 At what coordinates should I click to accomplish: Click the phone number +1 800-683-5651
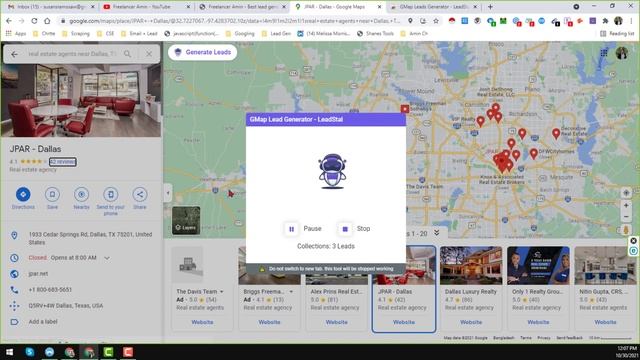click(x=50, y=289)
